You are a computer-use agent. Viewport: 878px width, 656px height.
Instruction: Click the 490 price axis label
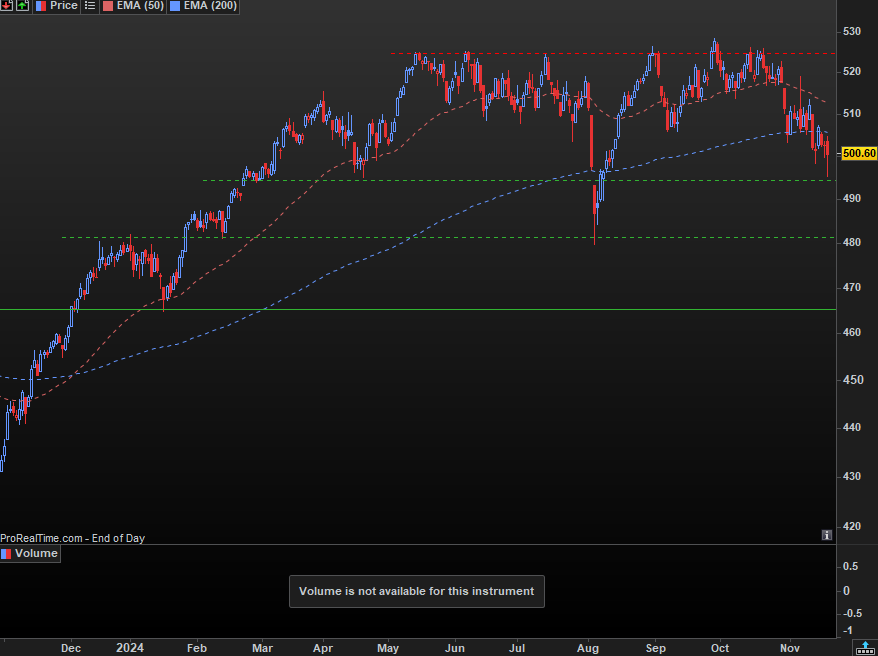tap(852, 199)
